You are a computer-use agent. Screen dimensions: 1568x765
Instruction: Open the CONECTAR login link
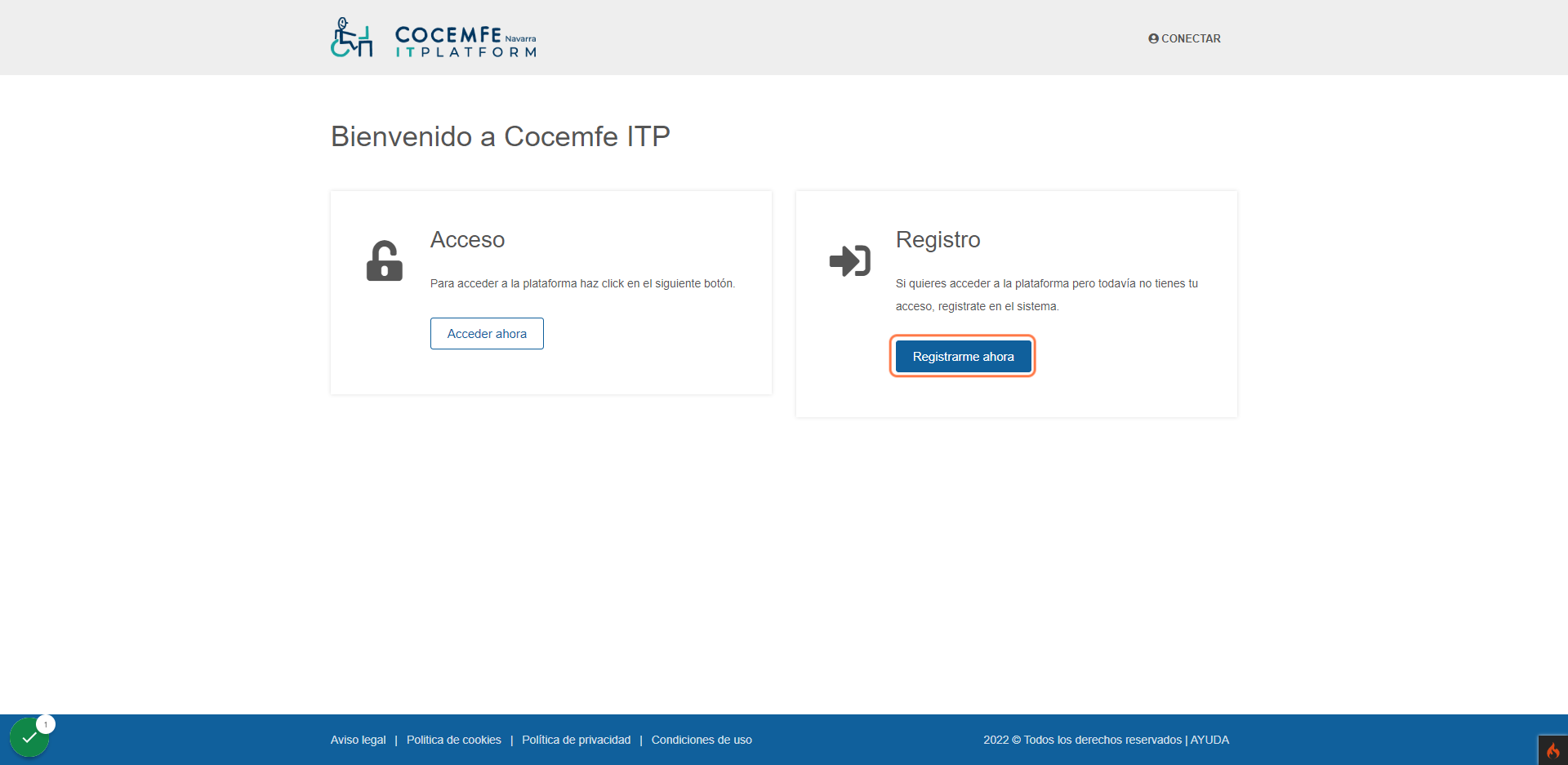1184,38
